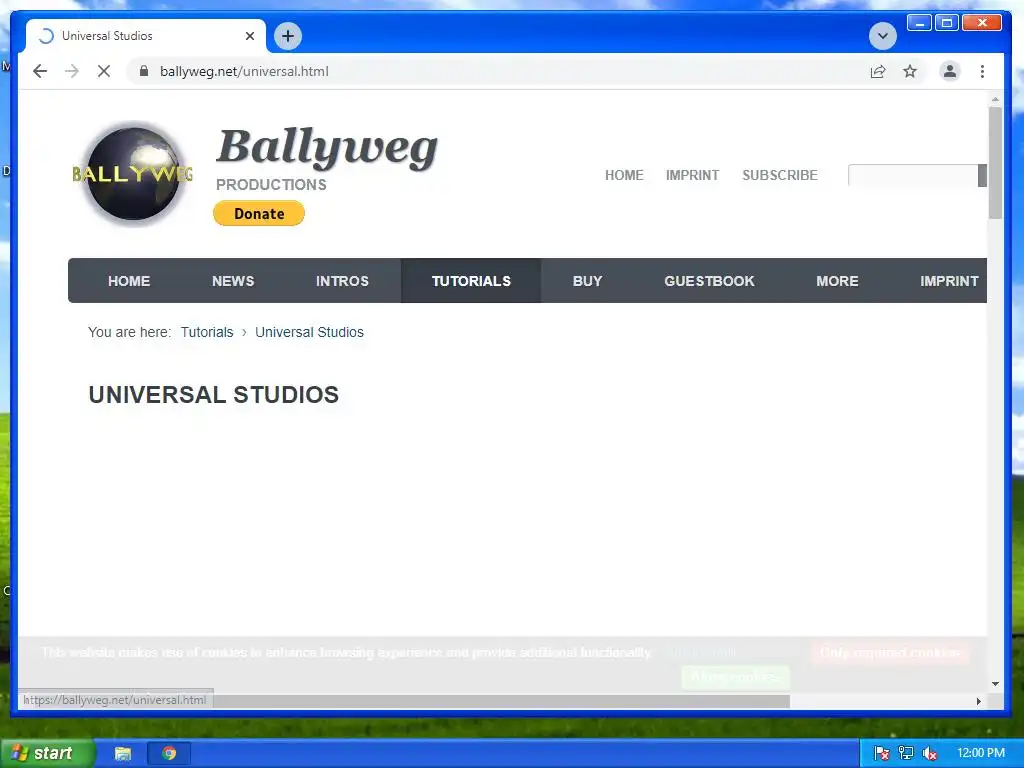This screenshot has width=1024, height=768.
Task: Click the UNIVERSAL STUDIOS page heading
Action: click(214, 394)
